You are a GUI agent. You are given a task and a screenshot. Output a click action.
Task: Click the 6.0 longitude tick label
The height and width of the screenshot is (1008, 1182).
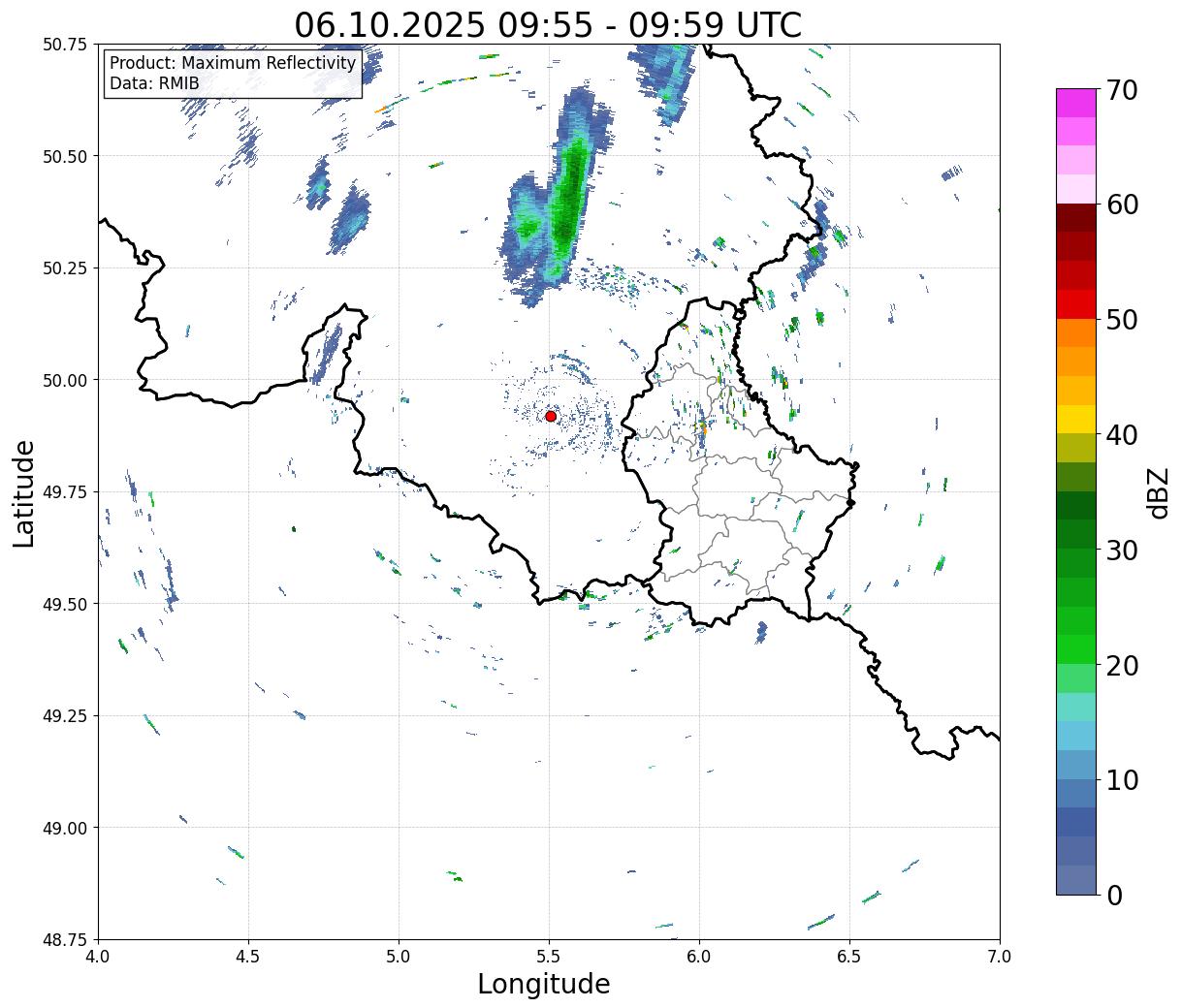click(x=699, y=957)
